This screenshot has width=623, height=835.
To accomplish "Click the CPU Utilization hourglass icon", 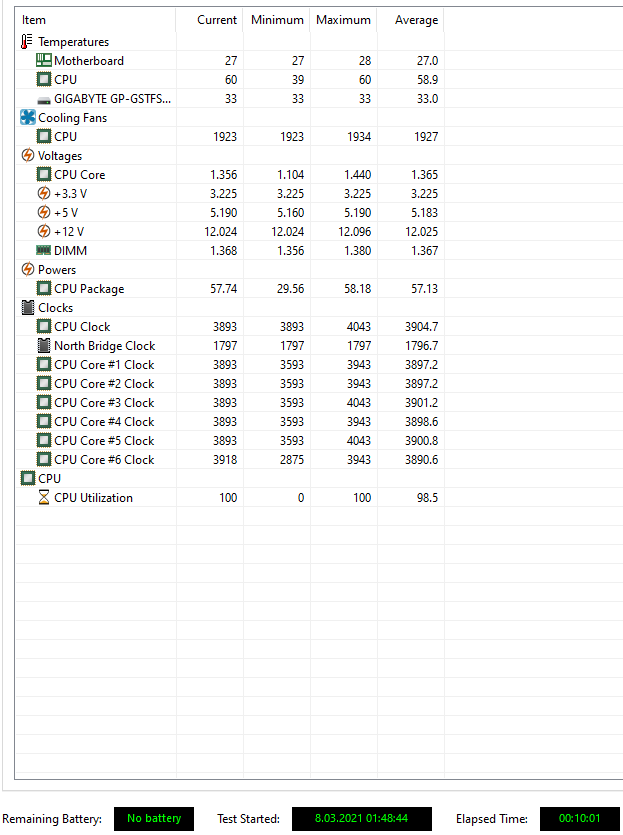I will [x=44, y=497].
